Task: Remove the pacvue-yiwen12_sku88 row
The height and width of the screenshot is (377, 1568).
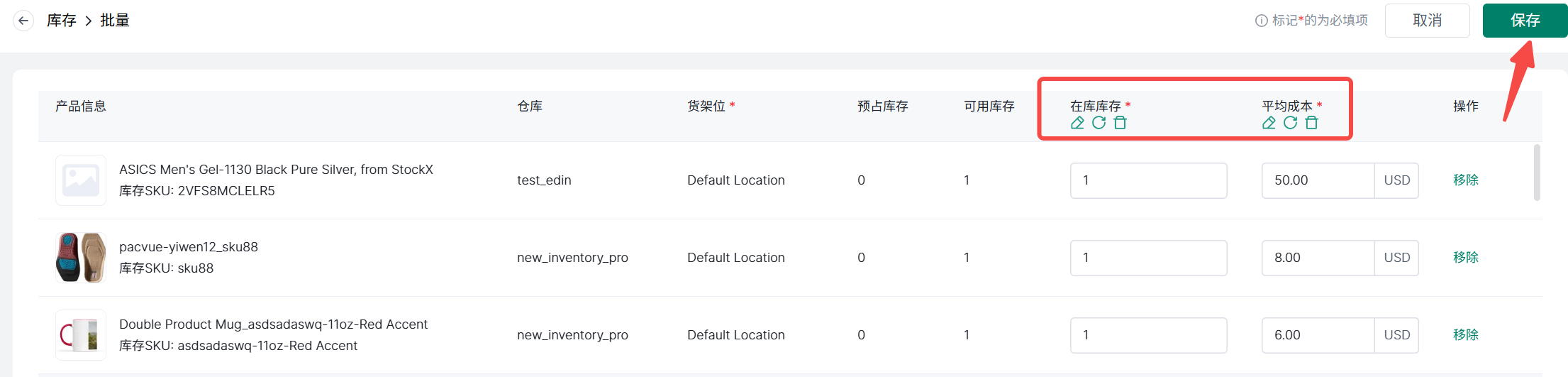Action: (1465, 258)
